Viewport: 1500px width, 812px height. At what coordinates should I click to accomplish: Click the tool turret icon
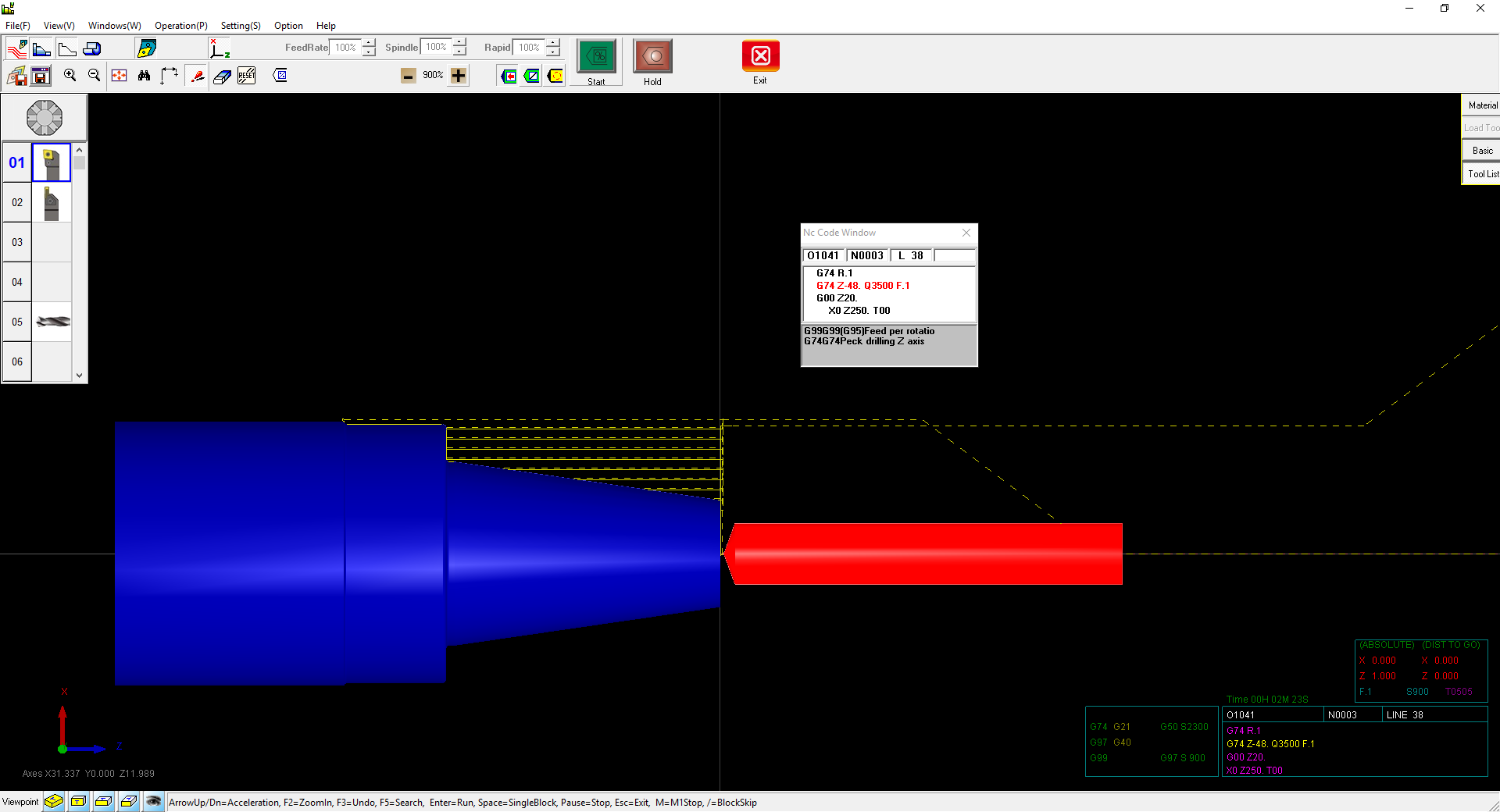tap(45, 118)
